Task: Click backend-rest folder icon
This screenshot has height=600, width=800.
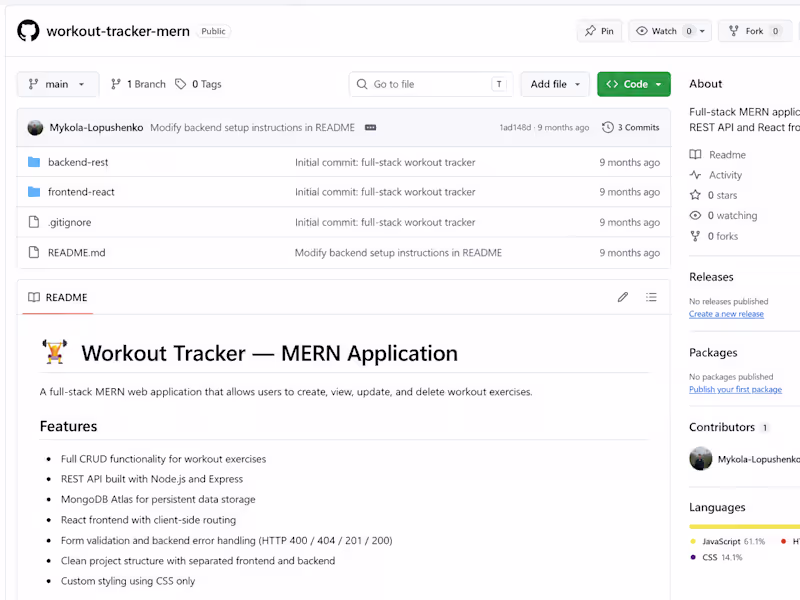Action: click(34, 162)
